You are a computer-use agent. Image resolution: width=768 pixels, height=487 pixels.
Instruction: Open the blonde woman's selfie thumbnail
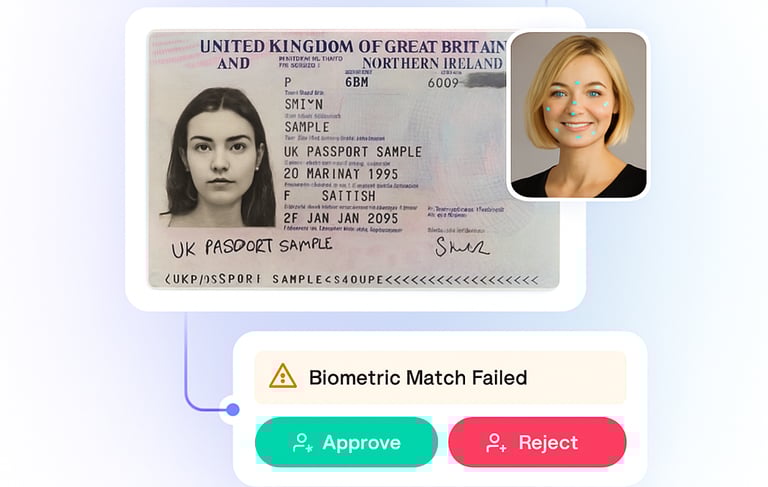[578, 115]
